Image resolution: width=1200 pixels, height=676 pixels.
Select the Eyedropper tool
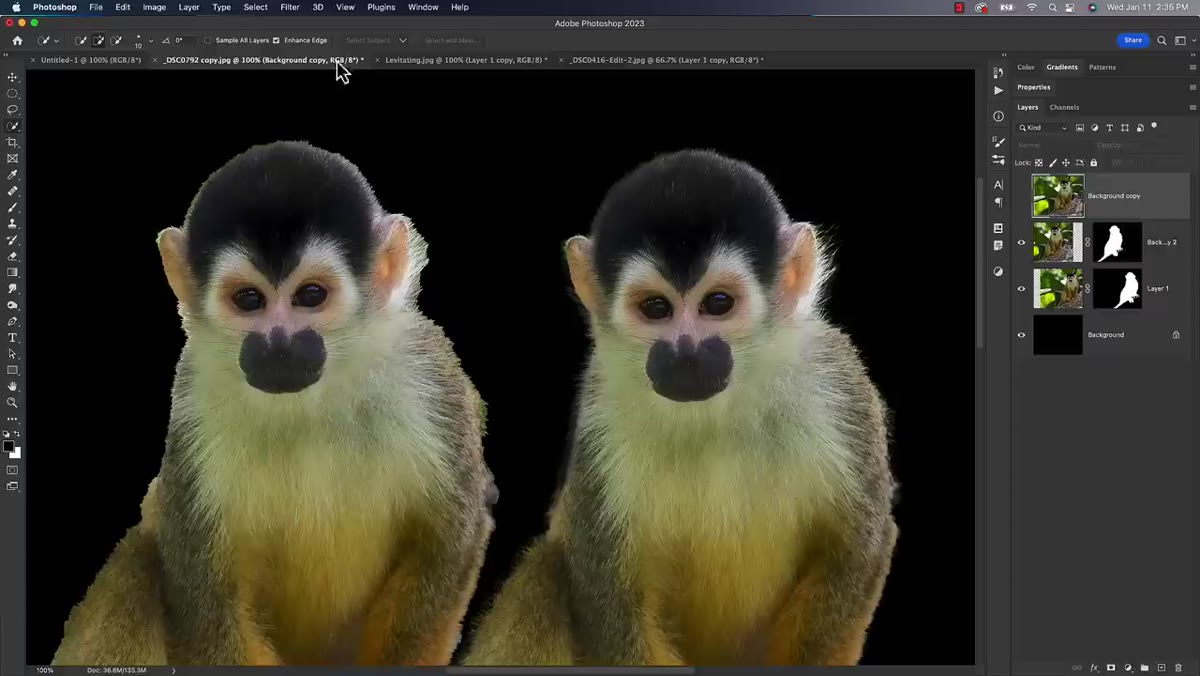(13, 175)
